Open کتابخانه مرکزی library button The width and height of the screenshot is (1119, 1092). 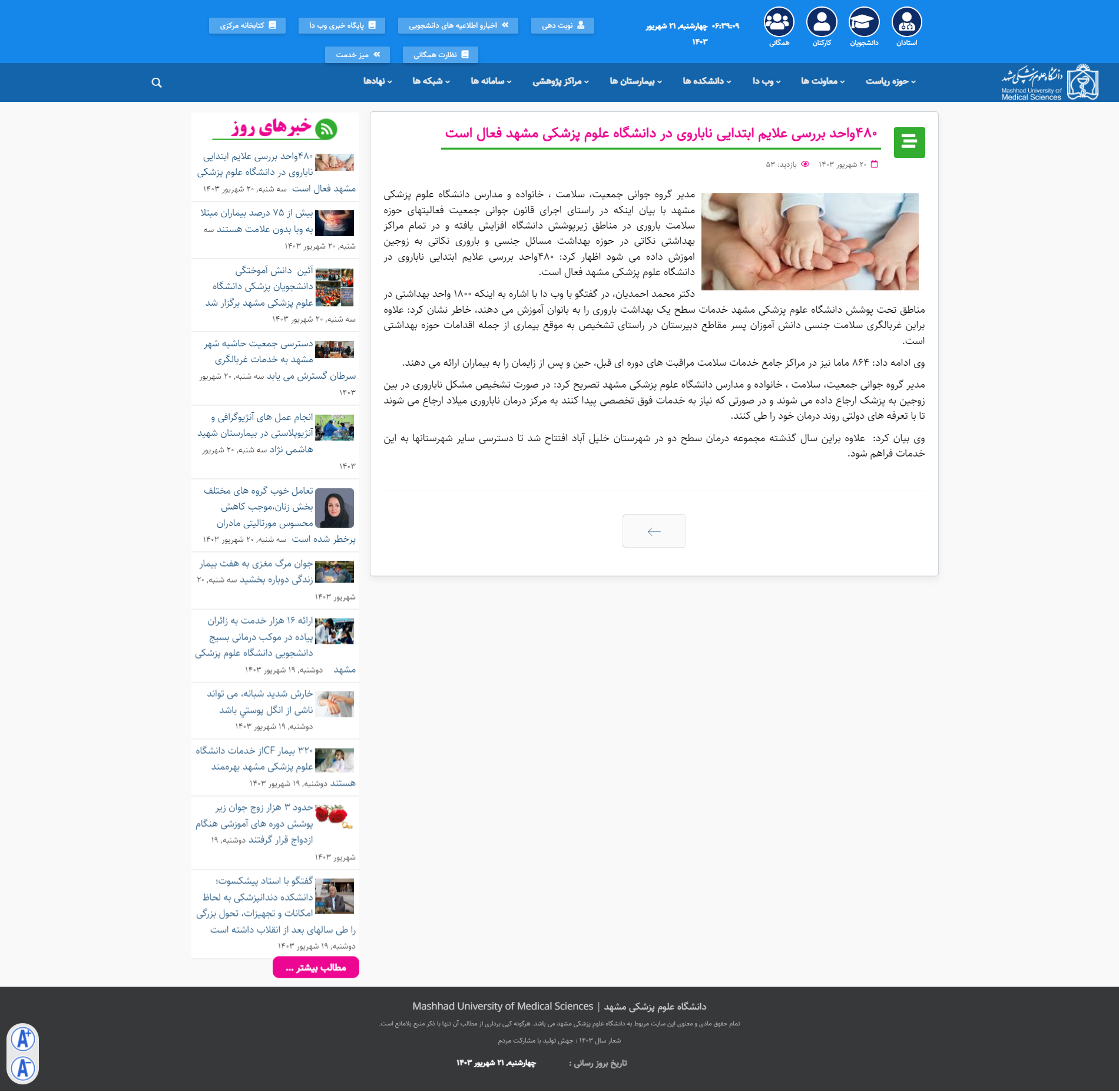247,25
